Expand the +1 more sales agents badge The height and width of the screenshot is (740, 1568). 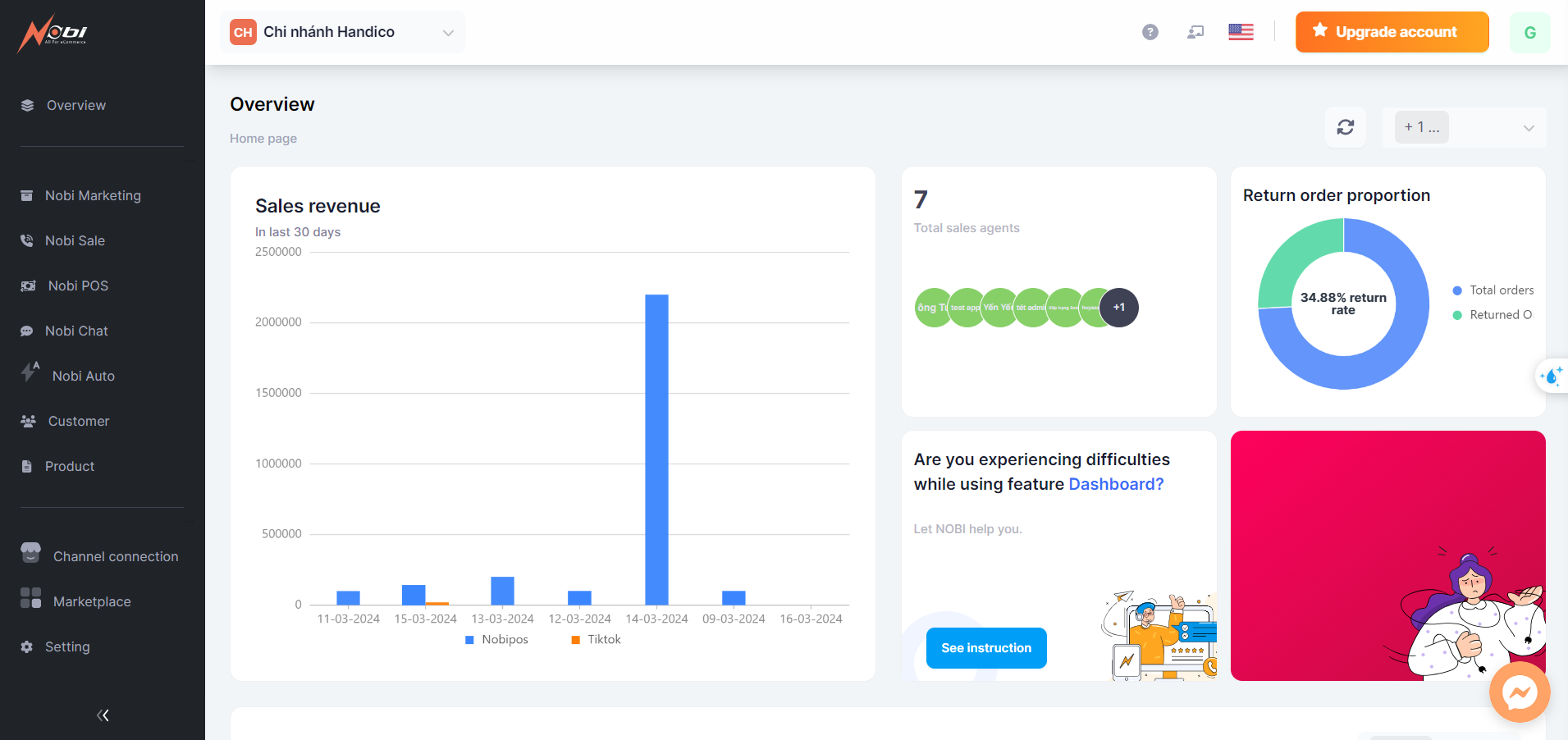(1118, 308)
